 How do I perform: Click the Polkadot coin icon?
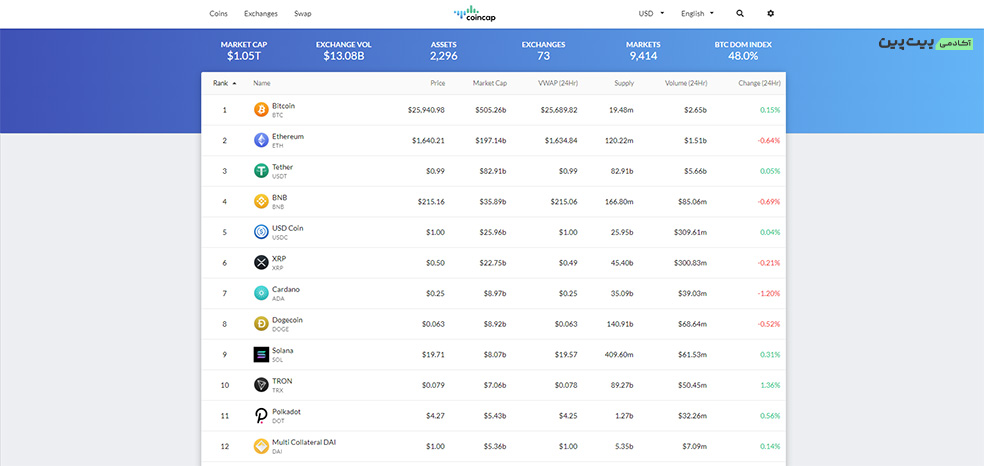261,416
